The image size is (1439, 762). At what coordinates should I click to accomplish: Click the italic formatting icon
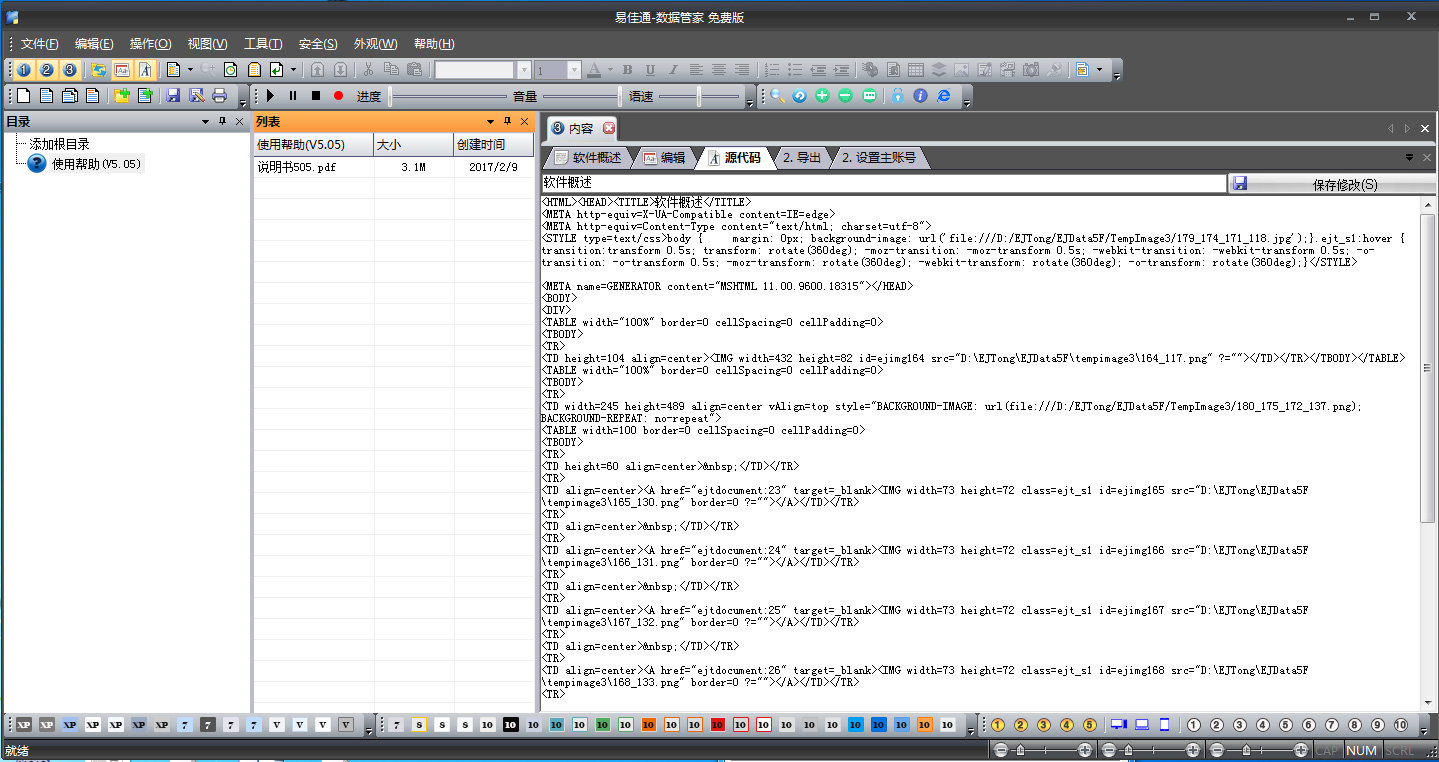point(673,70)
